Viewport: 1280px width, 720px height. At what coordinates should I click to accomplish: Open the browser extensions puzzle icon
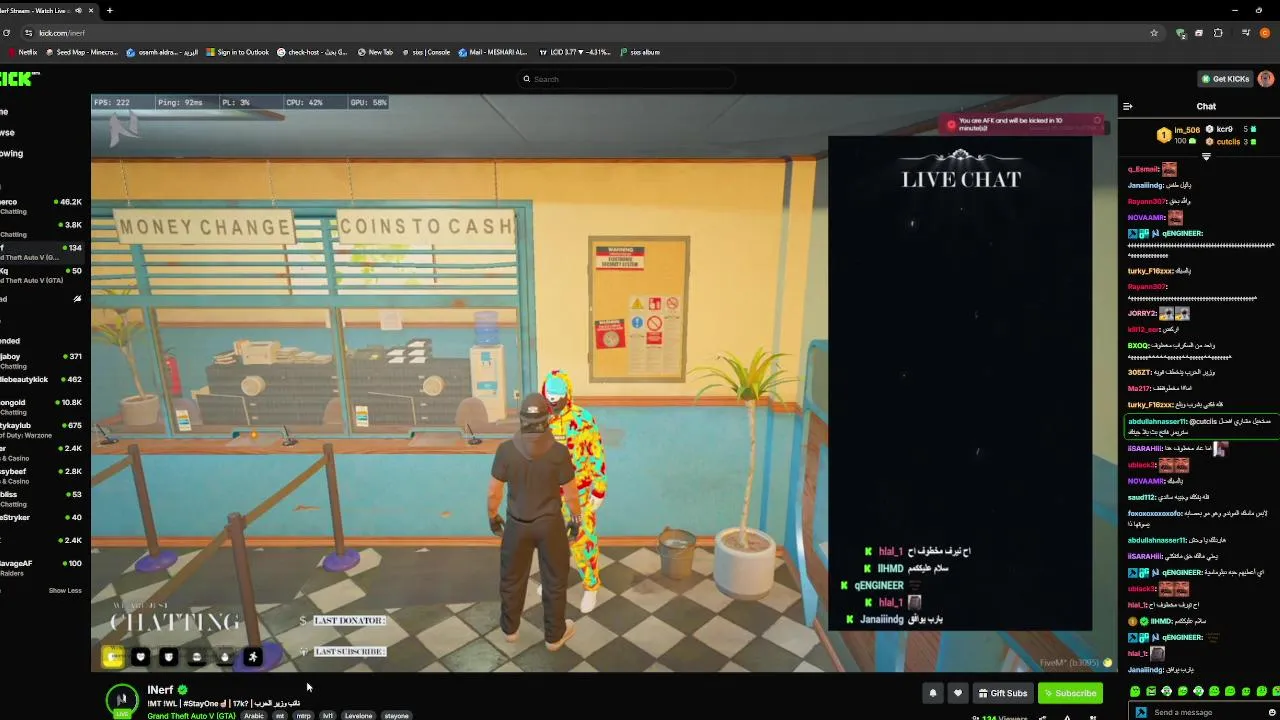1218,33
